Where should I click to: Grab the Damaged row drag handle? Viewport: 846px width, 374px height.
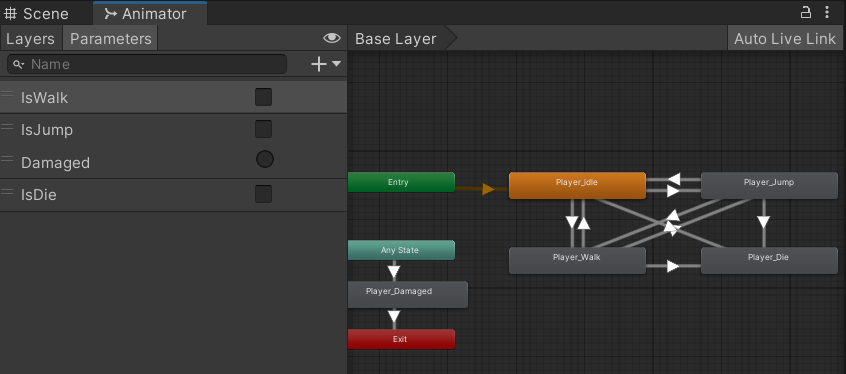point(7,159)
